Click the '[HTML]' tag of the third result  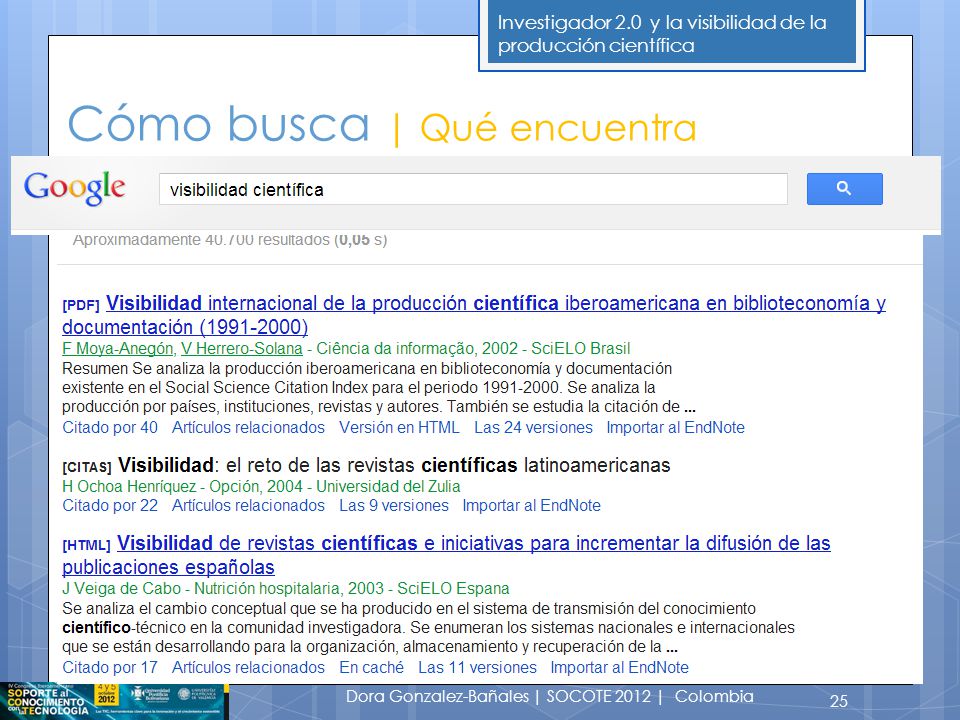(x=86, y=545)
